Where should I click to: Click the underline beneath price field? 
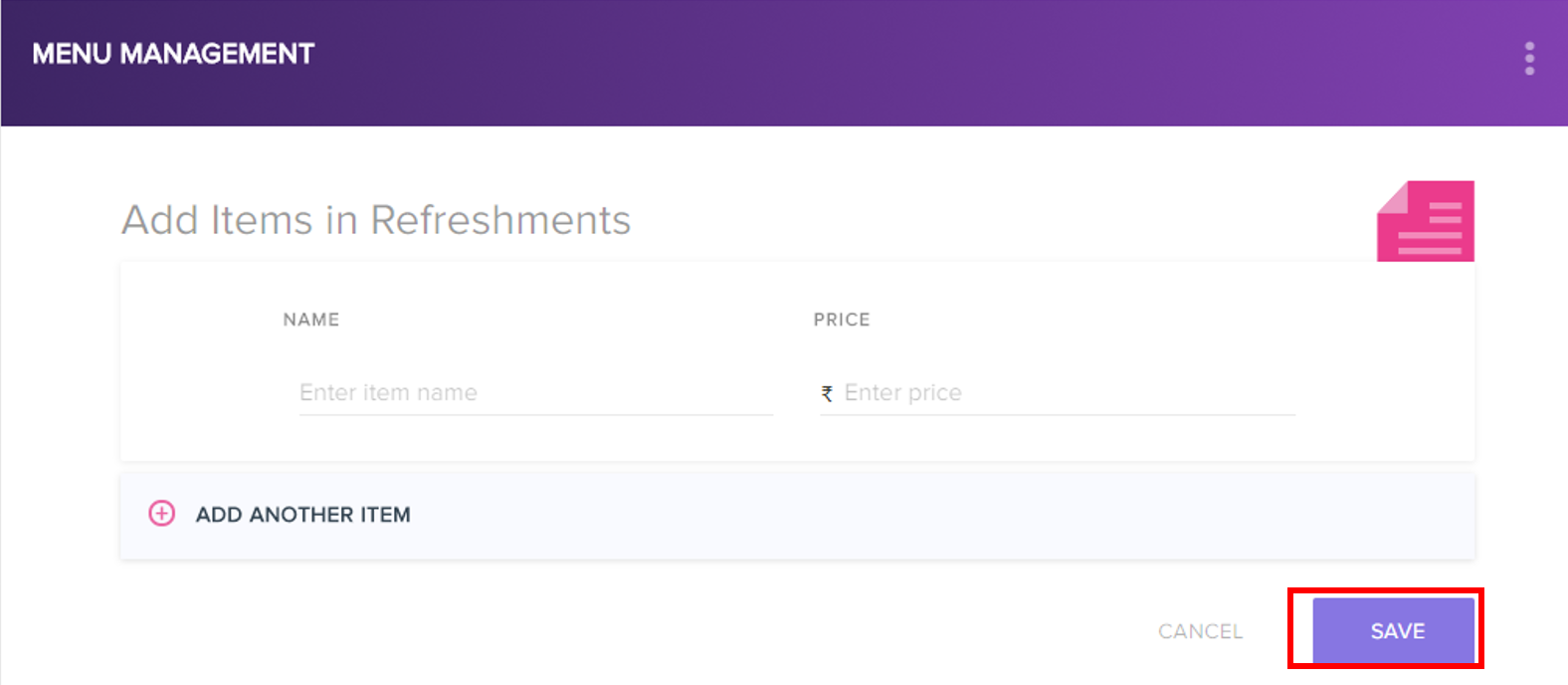point(1057,414)
